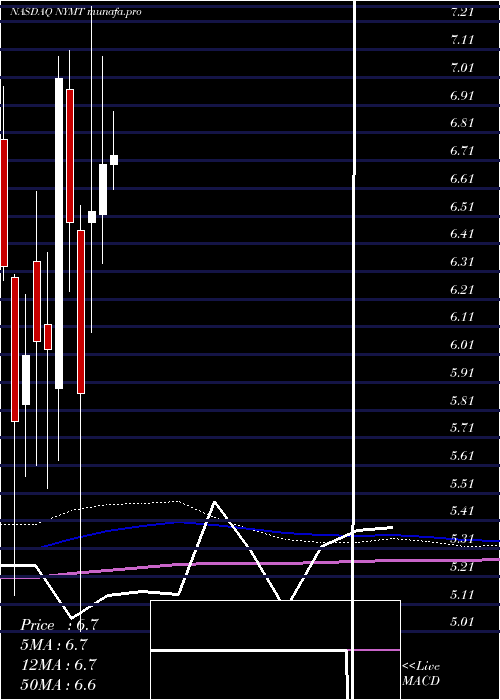Click the 7.01 price axis label
Image resolution: width=500 pixels, height=700 pixels.
[x=462, y=68]
